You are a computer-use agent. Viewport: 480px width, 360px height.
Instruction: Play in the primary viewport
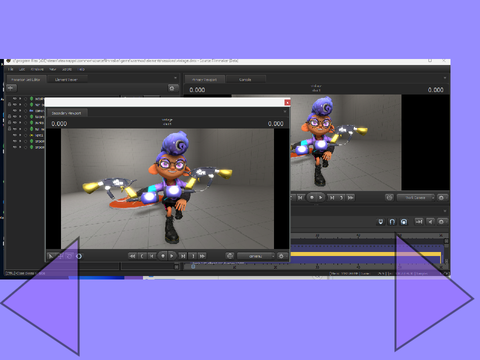[320, 198]
